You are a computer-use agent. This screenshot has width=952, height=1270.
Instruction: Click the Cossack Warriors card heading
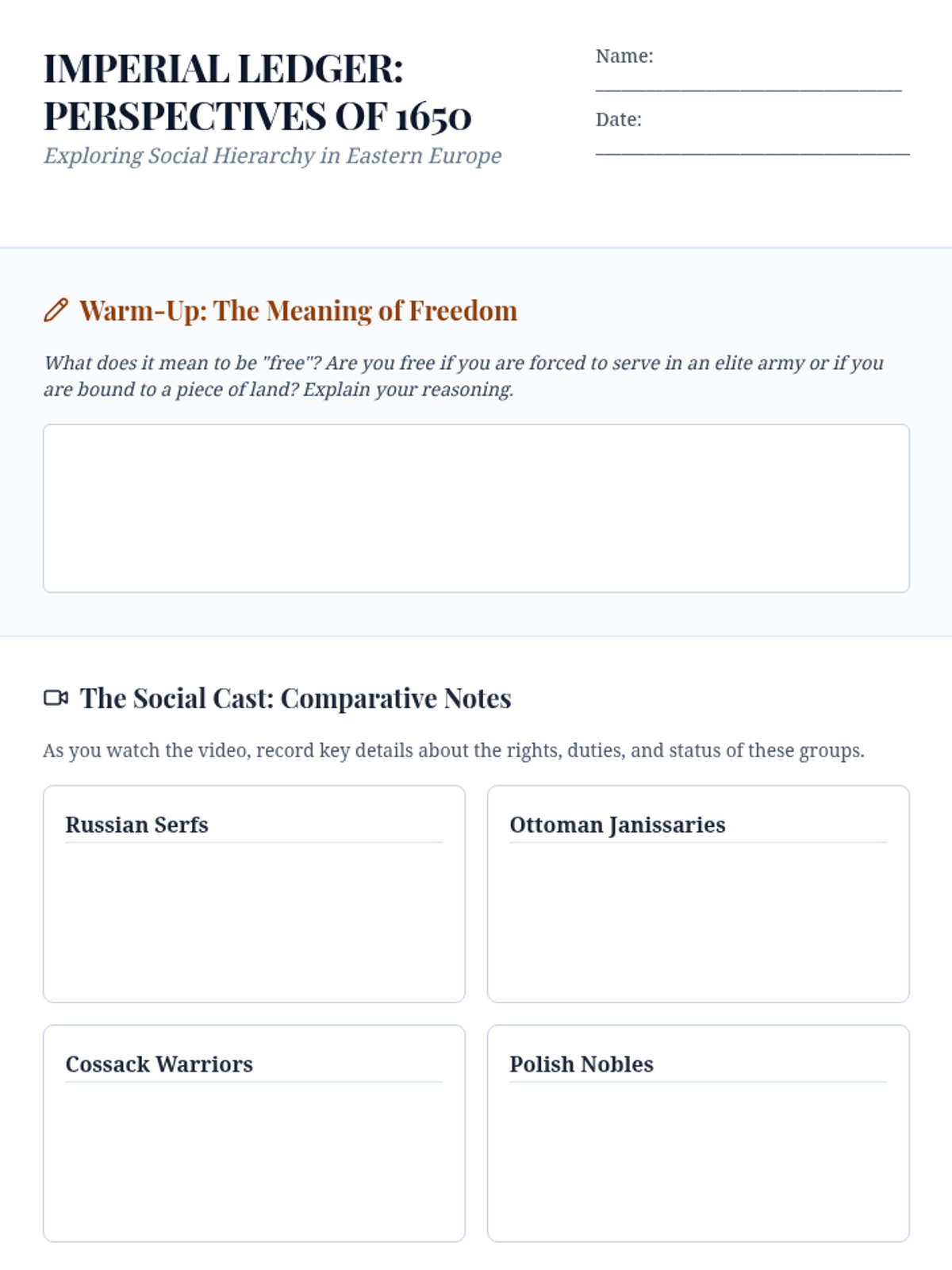tap(159, 1064)
